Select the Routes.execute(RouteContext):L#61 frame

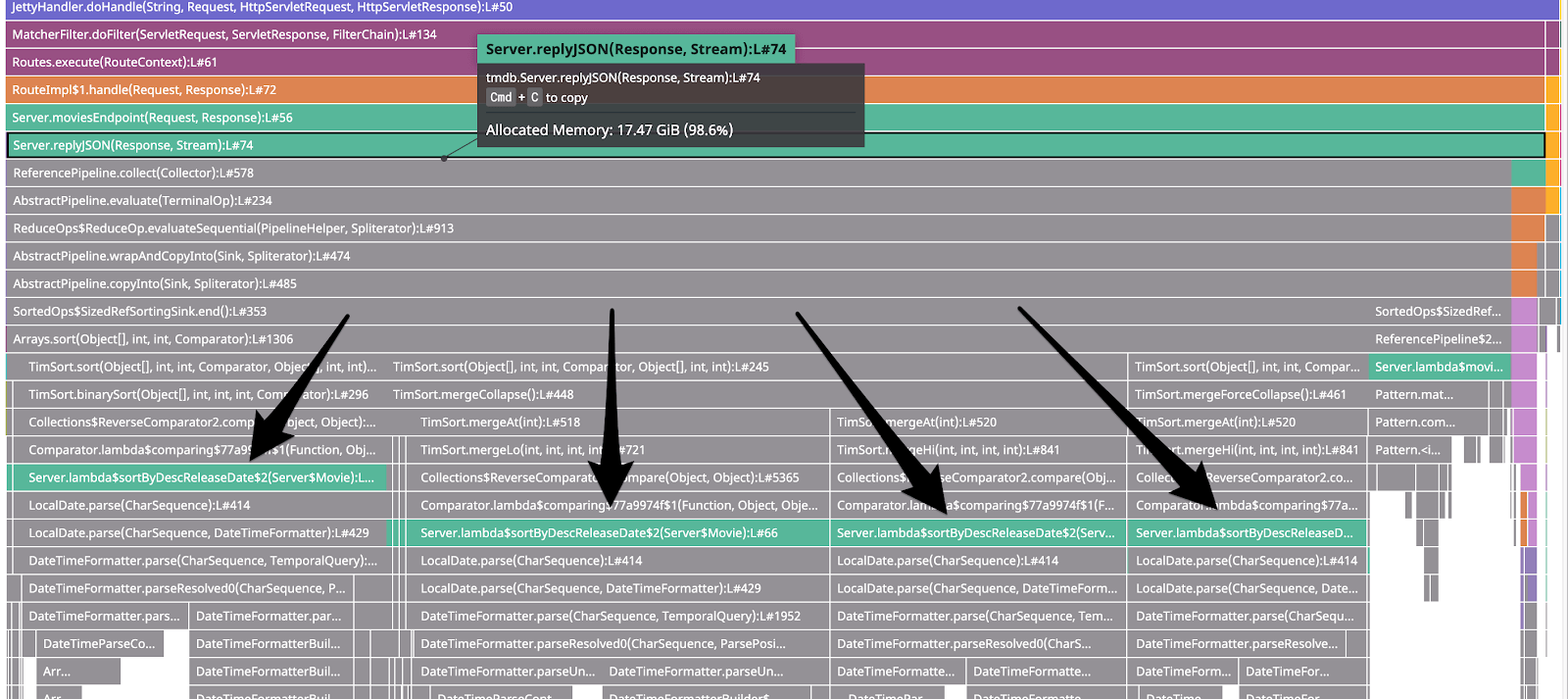775,62
